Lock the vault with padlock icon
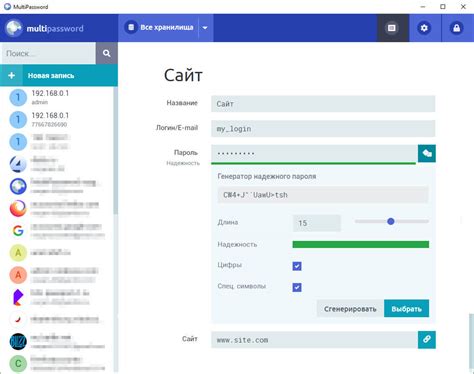This screenshot has width=474, height=374. tap(456, 28)
